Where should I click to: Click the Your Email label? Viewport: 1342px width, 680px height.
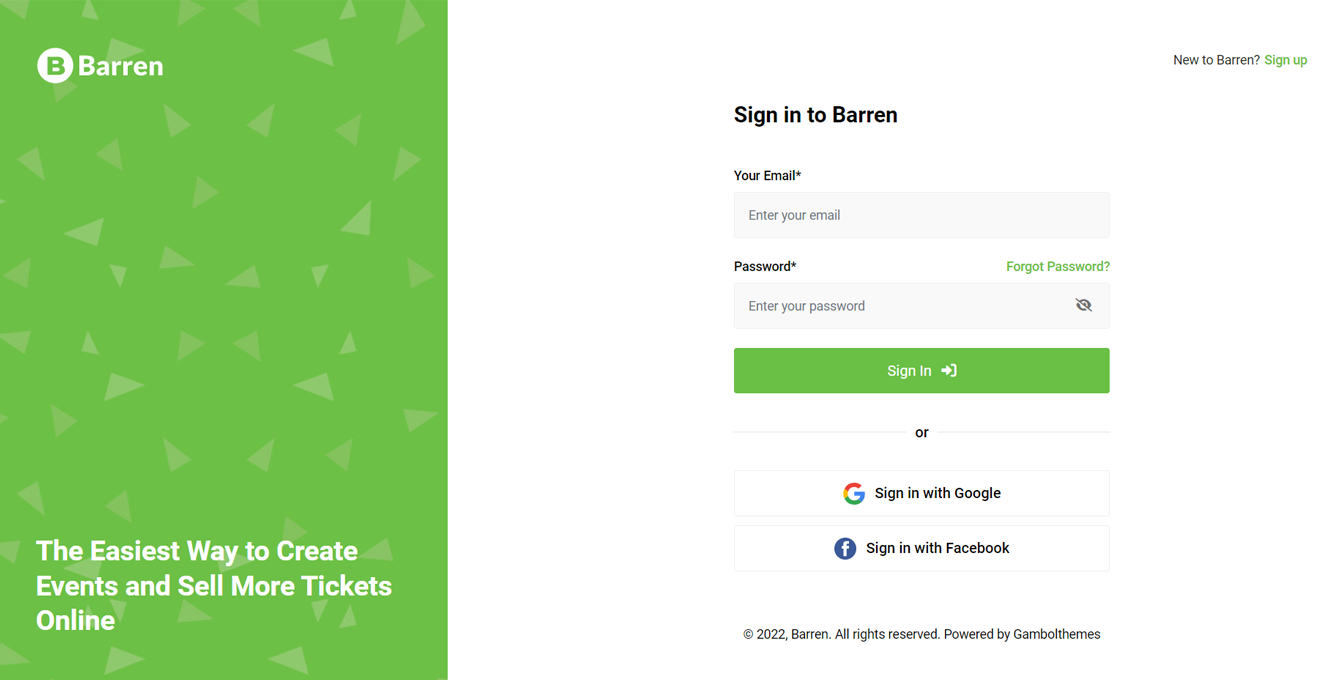pos(767,176)
